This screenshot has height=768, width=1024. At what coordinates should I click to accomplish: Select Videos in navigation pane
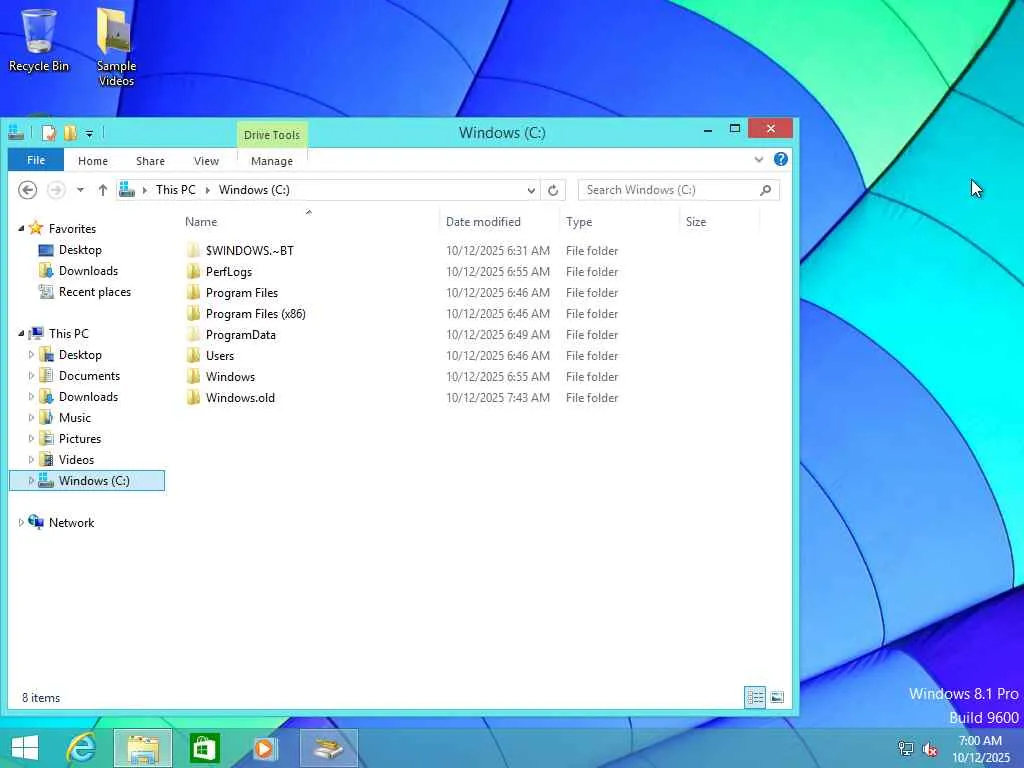(x=76, y=460)
